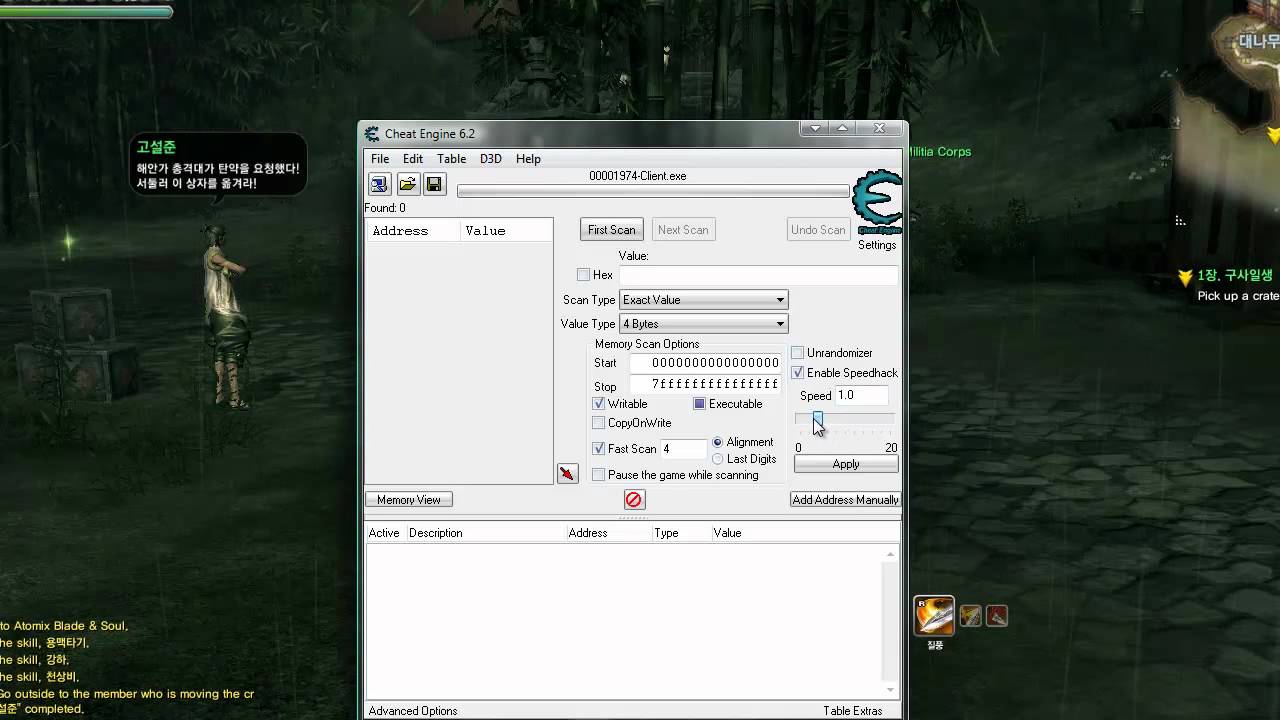Viewport: 1280px width, 720px height.
Task: Click the address table scrollbar up arrow
Action: click(891, 554)
